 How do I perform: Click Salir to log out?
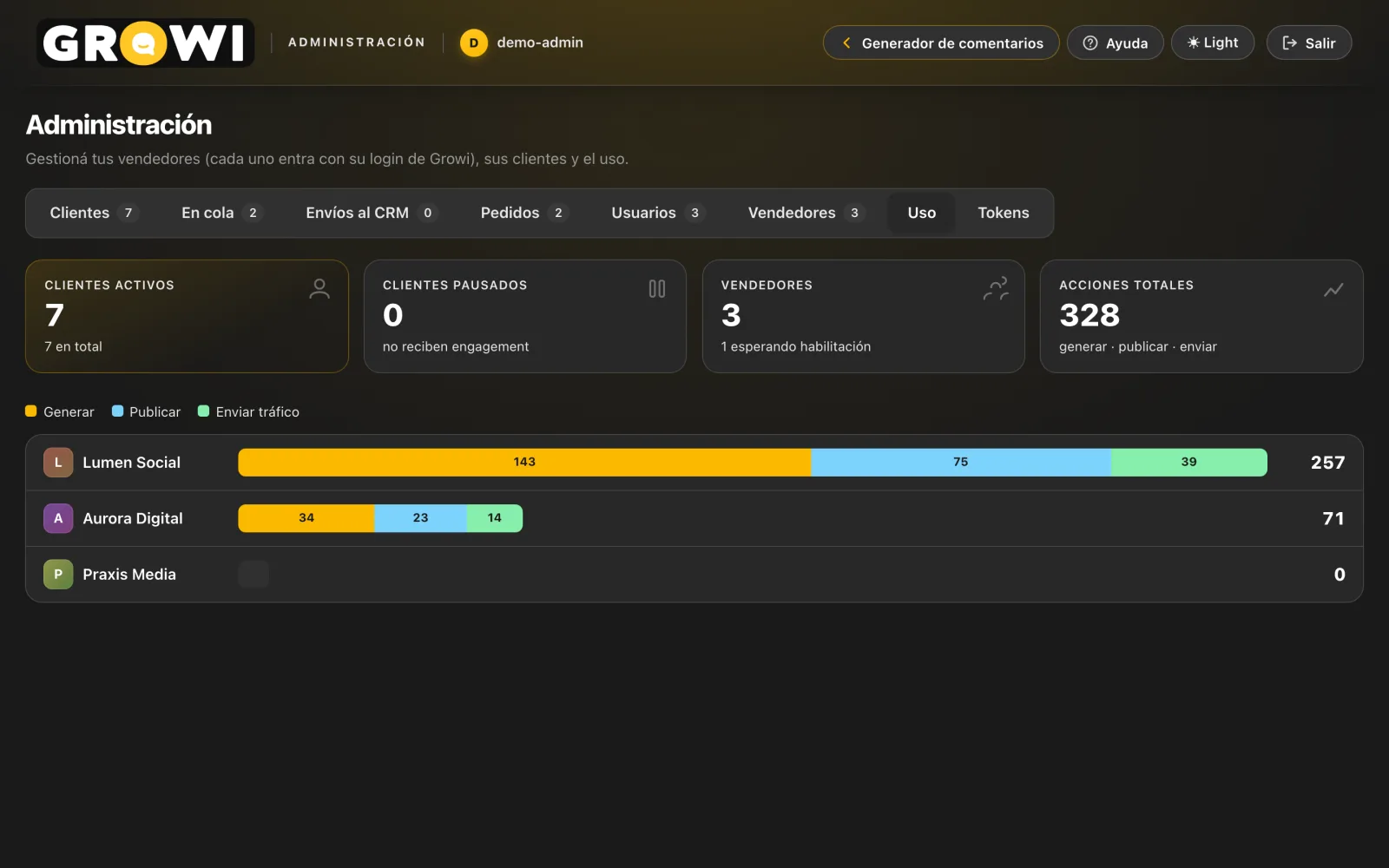(x=1309, y=43)
